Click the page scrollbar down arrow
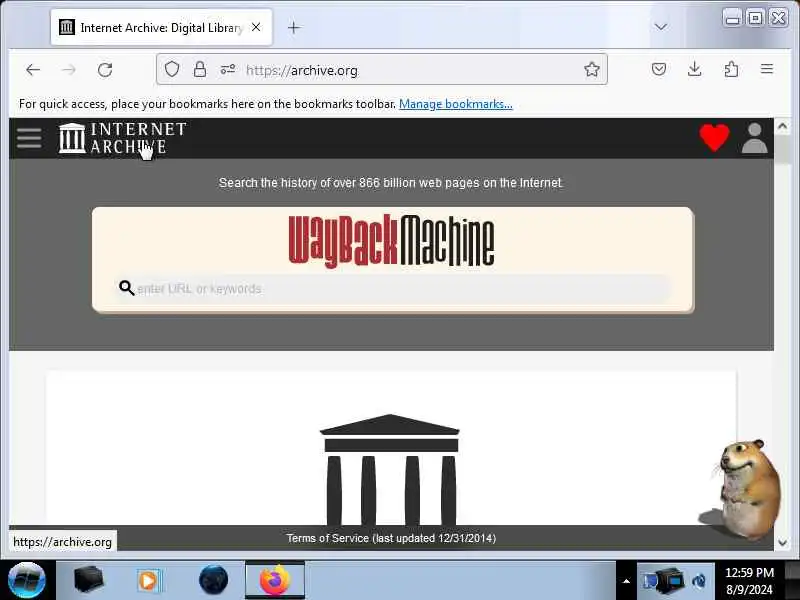The height and width of the screenshot is (600, 800). 783,543
